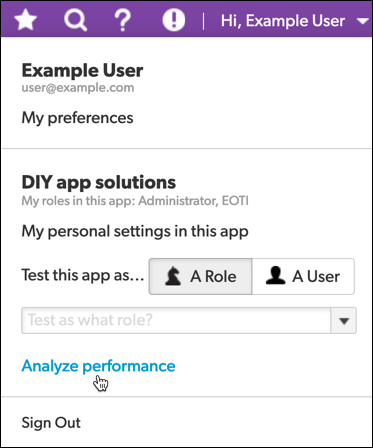Open My preferences
This screenshot has width=373, height=448.
[77, 118]
